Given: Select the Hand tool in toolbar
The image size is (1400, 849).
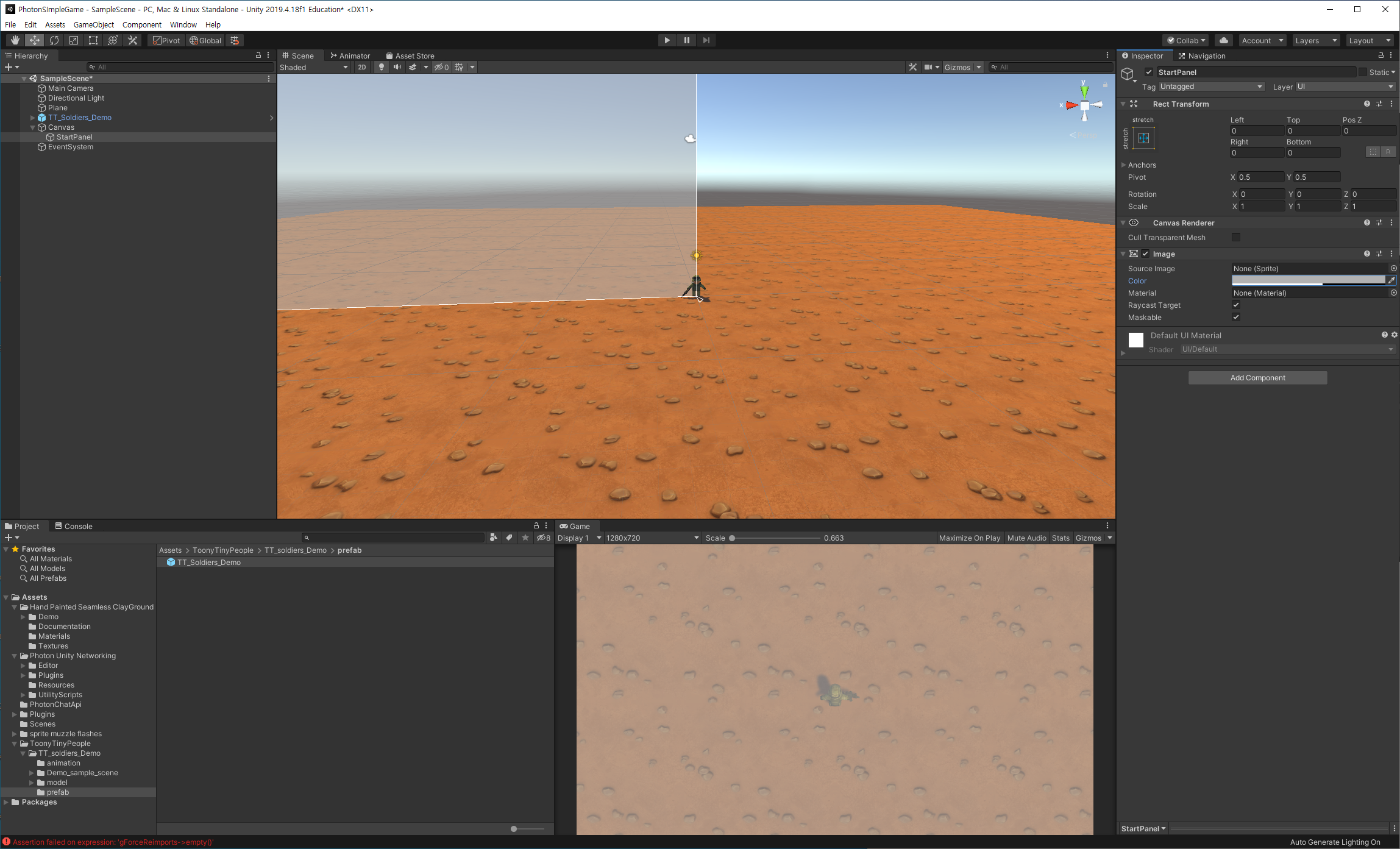Looking at the screenshot, I should pyautogui.click(x=15, y=40).
